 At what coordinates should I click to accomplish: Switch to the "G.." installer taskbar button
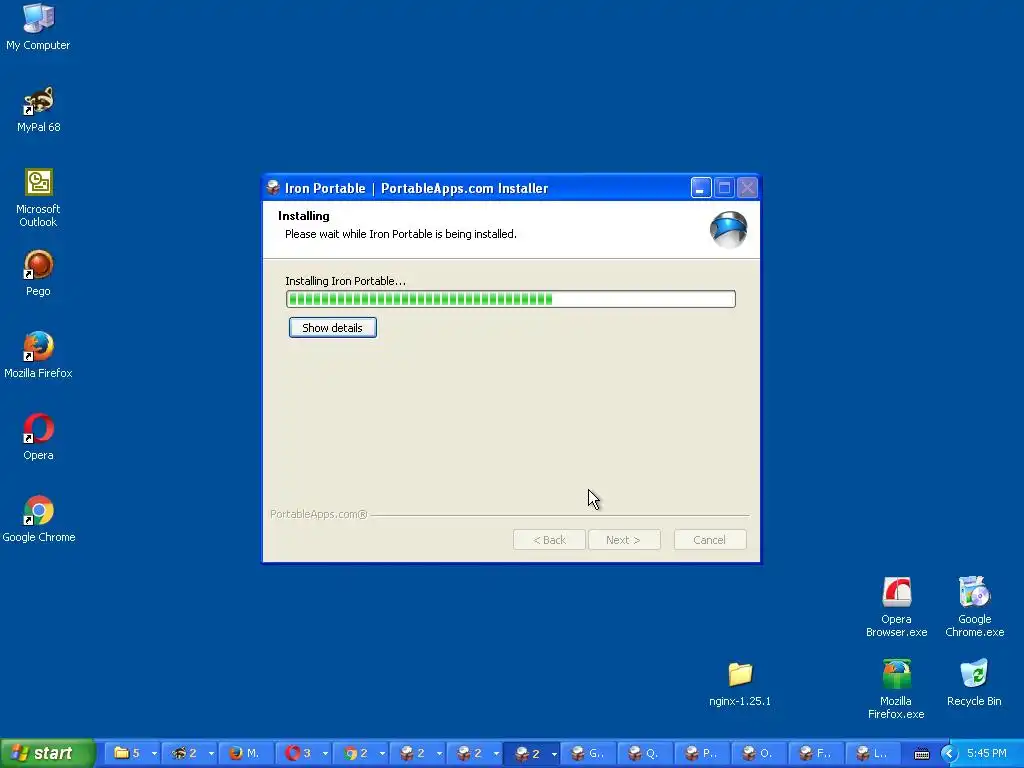588,754
